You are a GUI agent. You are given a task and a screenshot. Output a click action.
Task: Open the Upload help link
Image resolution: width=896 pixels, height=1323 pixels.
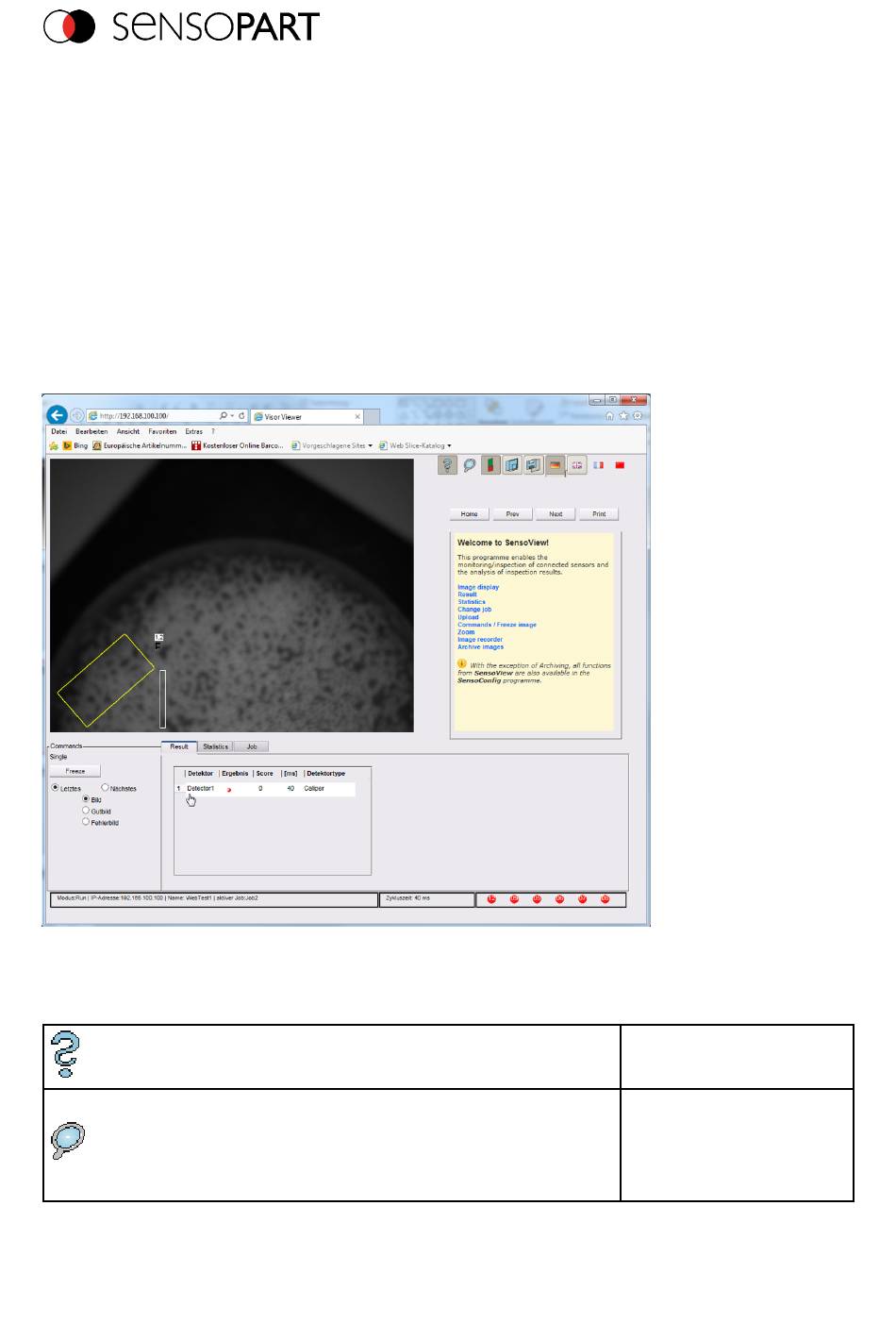coord(468,617)
